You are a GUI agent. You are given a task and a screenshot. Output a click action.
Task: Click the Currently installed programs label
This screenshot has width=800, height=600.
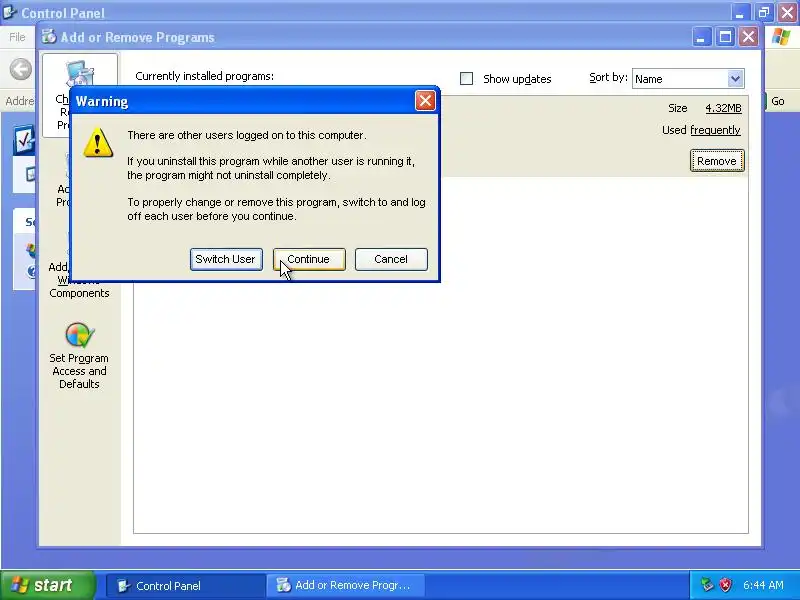pos(205,76)
